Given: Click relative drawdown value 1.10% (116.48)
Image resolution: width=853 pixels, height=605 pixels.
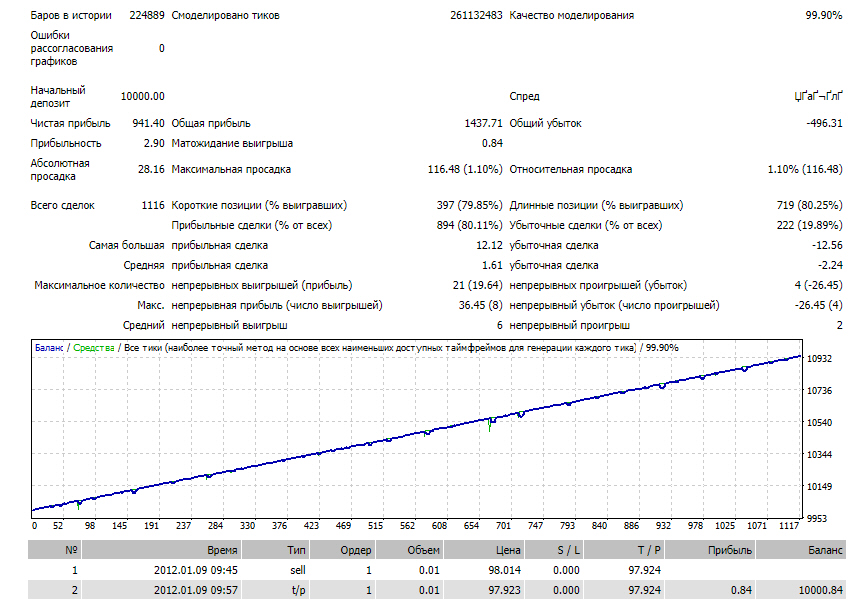Looking at the screenshot, I should (x=805, y=169).
